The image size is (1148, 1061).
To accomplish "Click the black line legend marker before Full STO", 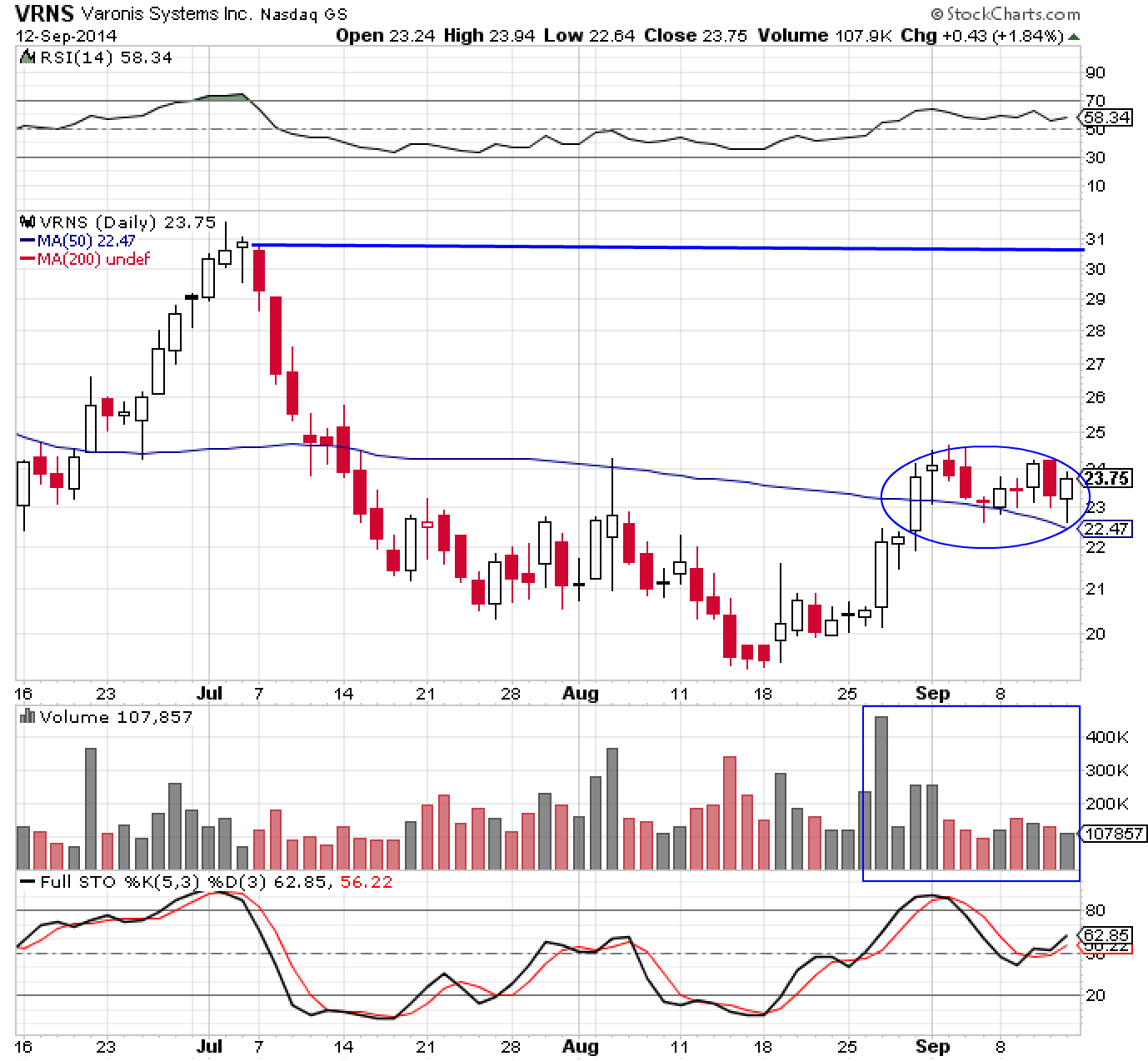I will [x=27, y=882].
